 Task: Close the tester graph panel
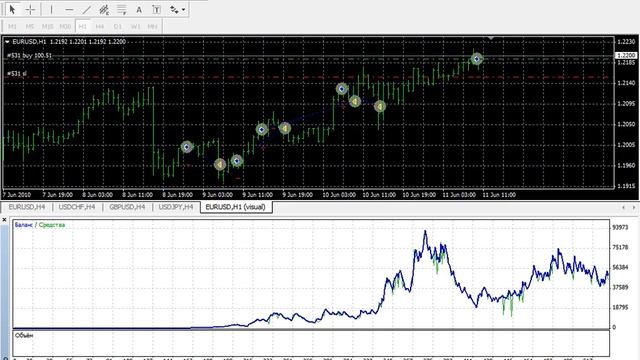4,220
